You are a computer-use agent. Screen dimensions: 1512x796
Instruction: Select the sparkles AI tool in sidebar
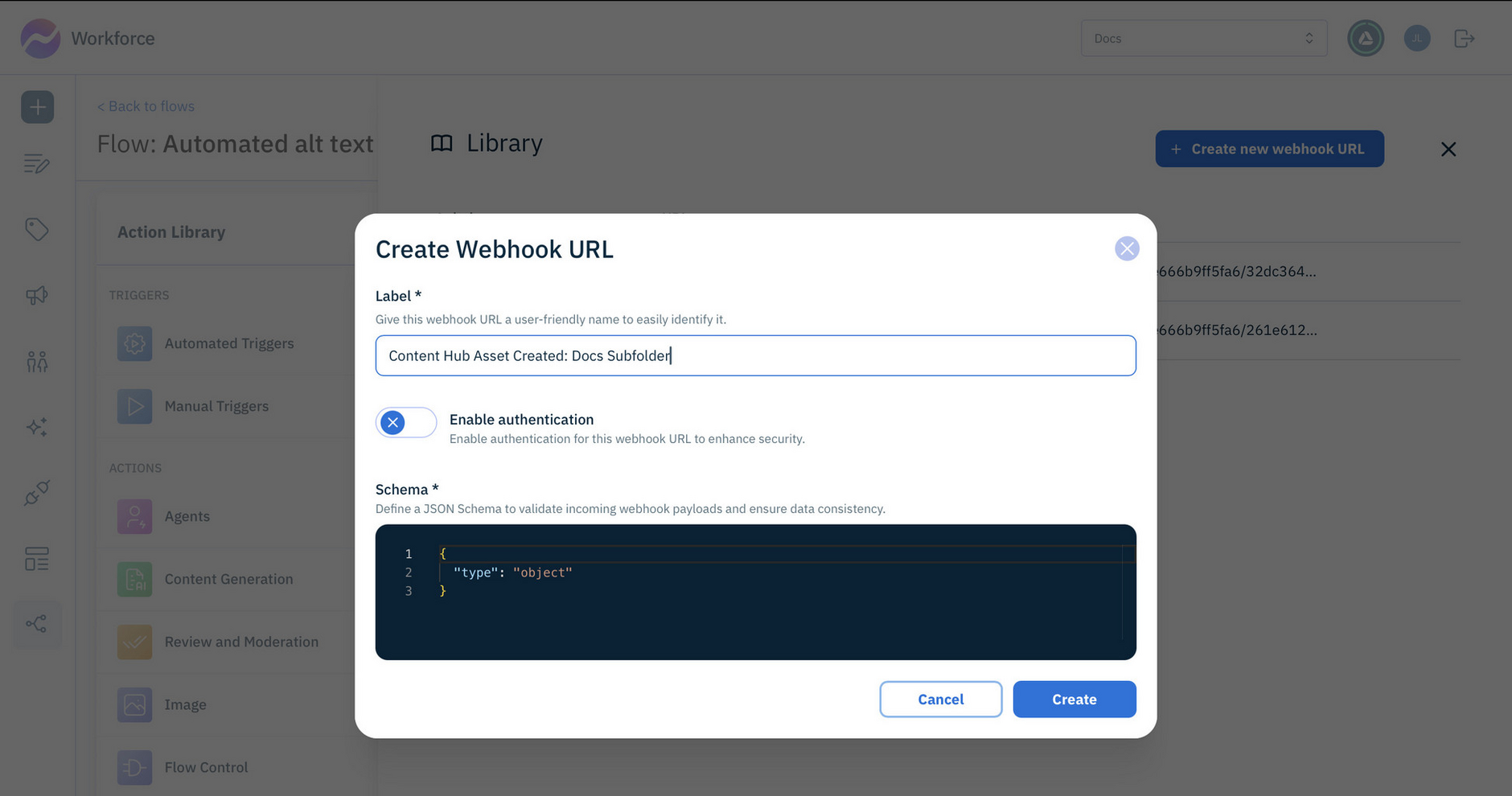pyautogui.click(x=37, y=427)
